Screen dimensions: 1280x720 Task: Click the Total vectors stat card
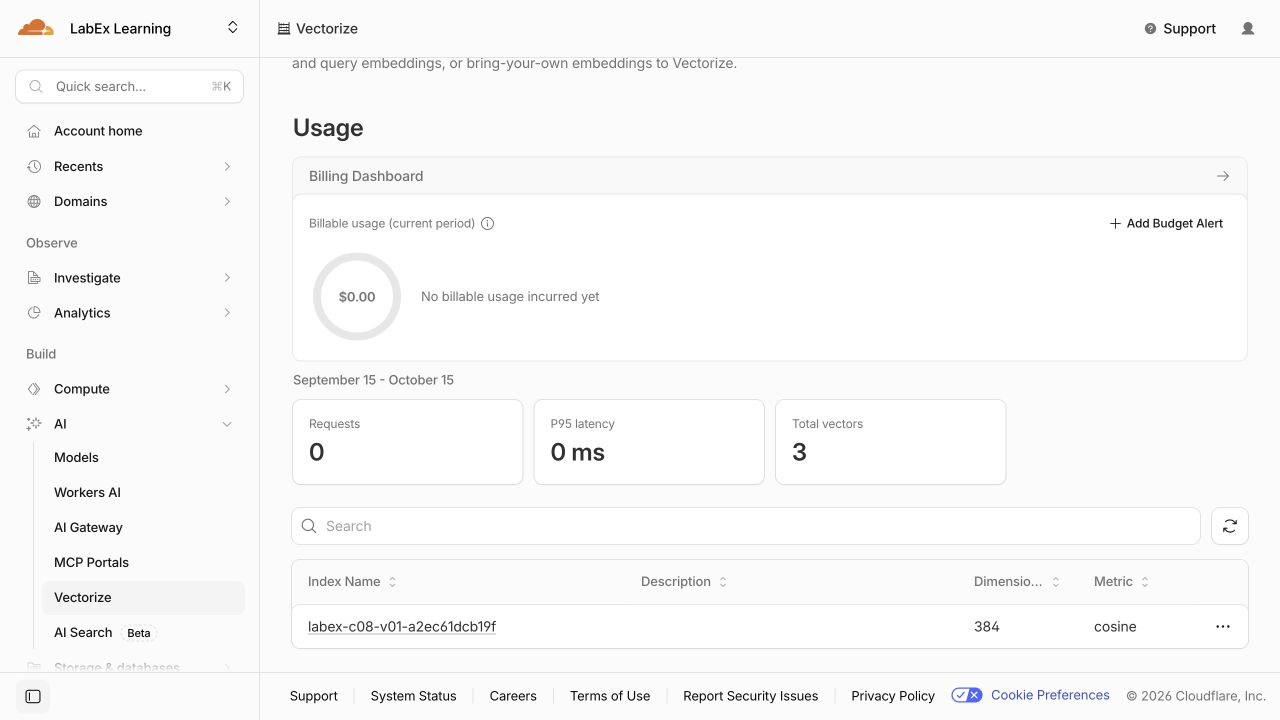891,442
